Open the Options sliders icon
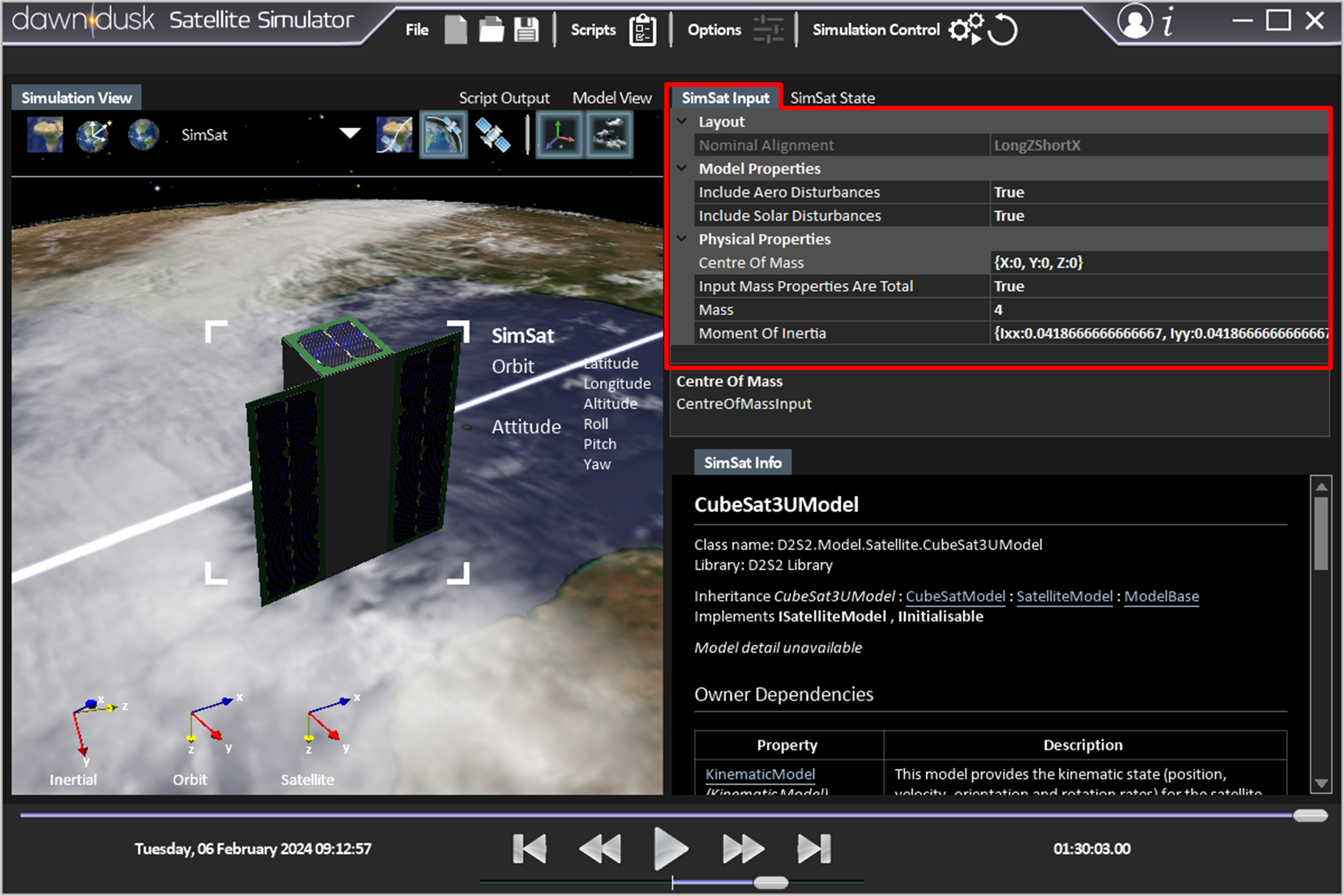Screen dimensions: 1344x896 point(768,29)
